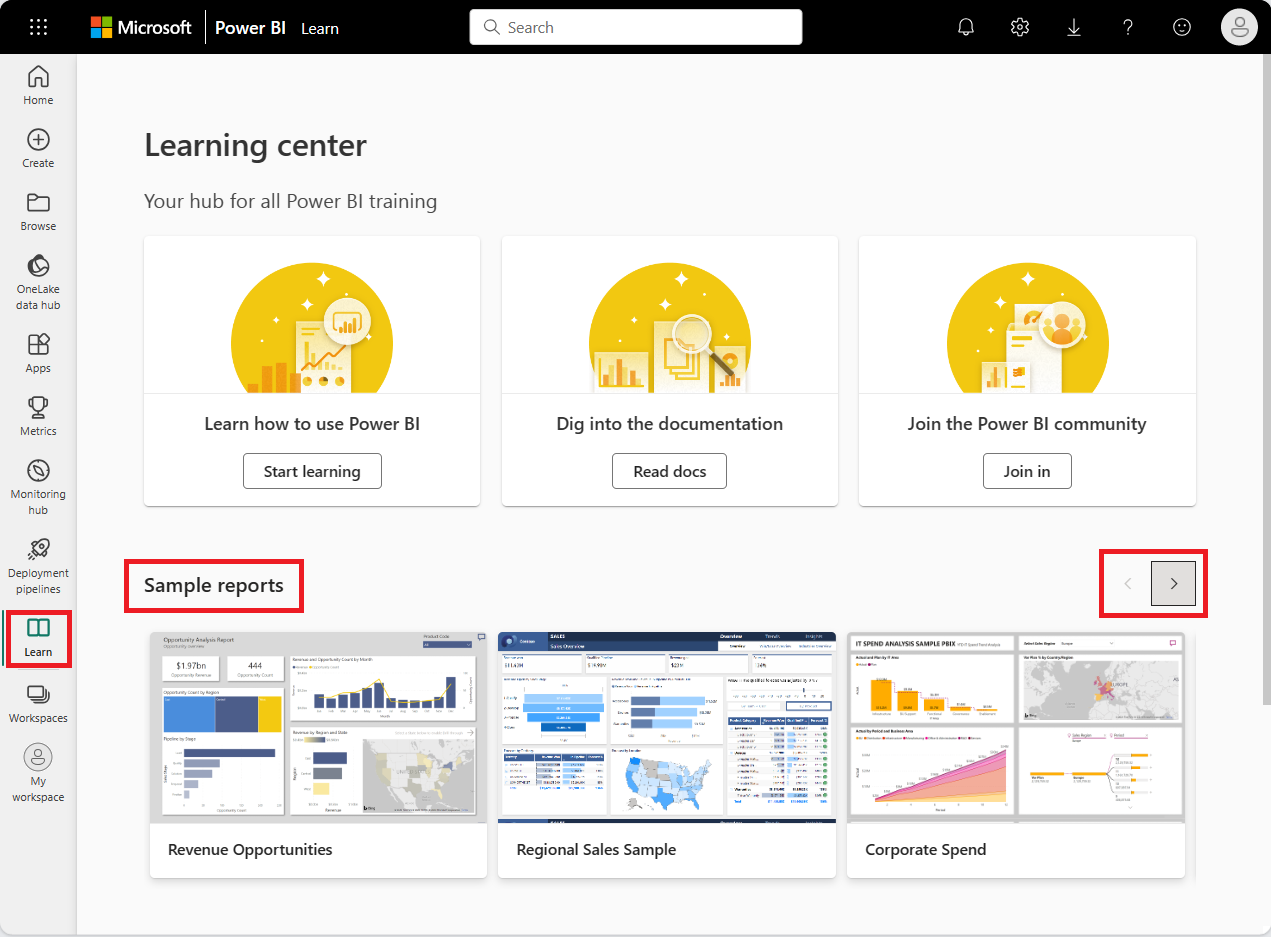Open Monitoring hub in sidebar
This screenshot has height=937, width=1271.
[x=38, y=487]
